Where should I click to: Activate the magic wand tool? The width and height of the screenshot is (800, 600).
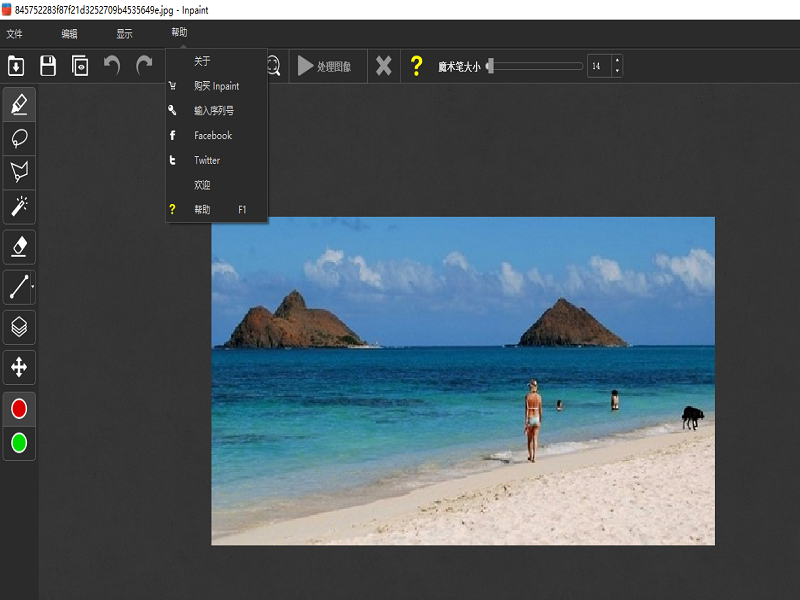pyautogui.click(x=19, y=206)
